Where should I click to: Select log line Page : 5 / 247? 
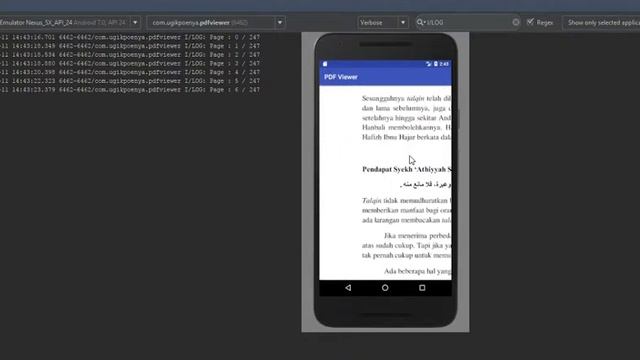[x=130, y=81]
